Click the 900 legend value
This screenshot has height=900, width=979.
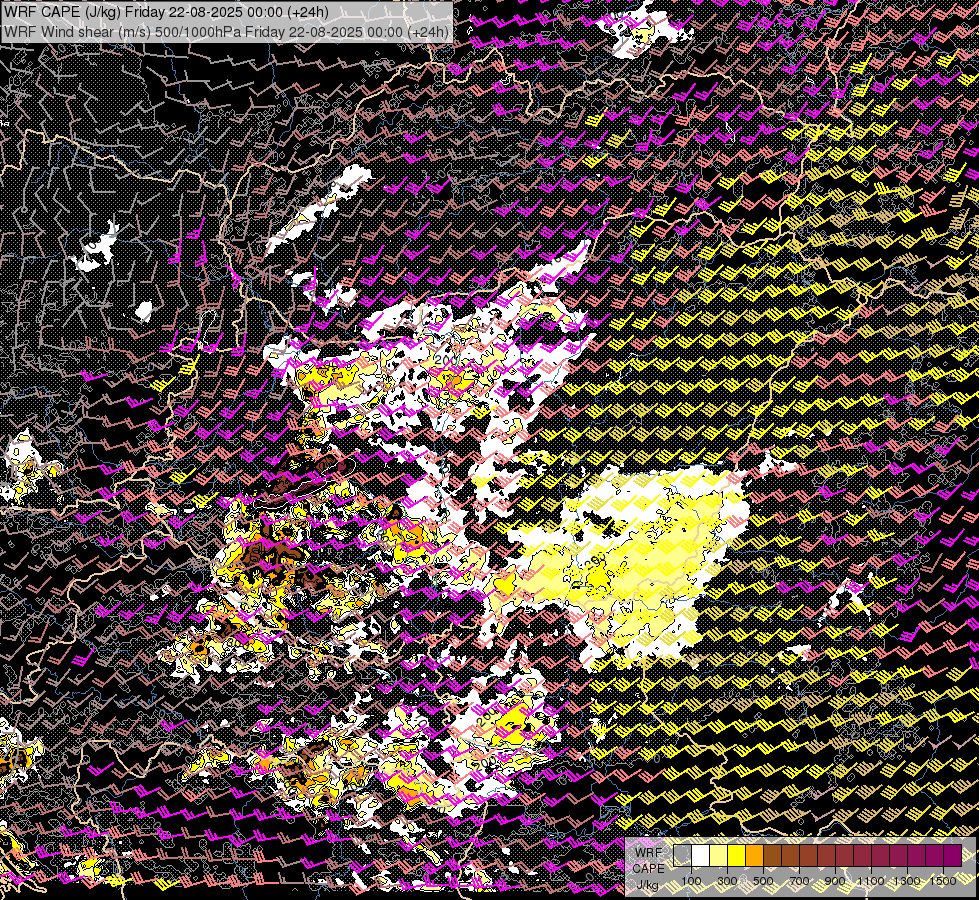point(835,881)
